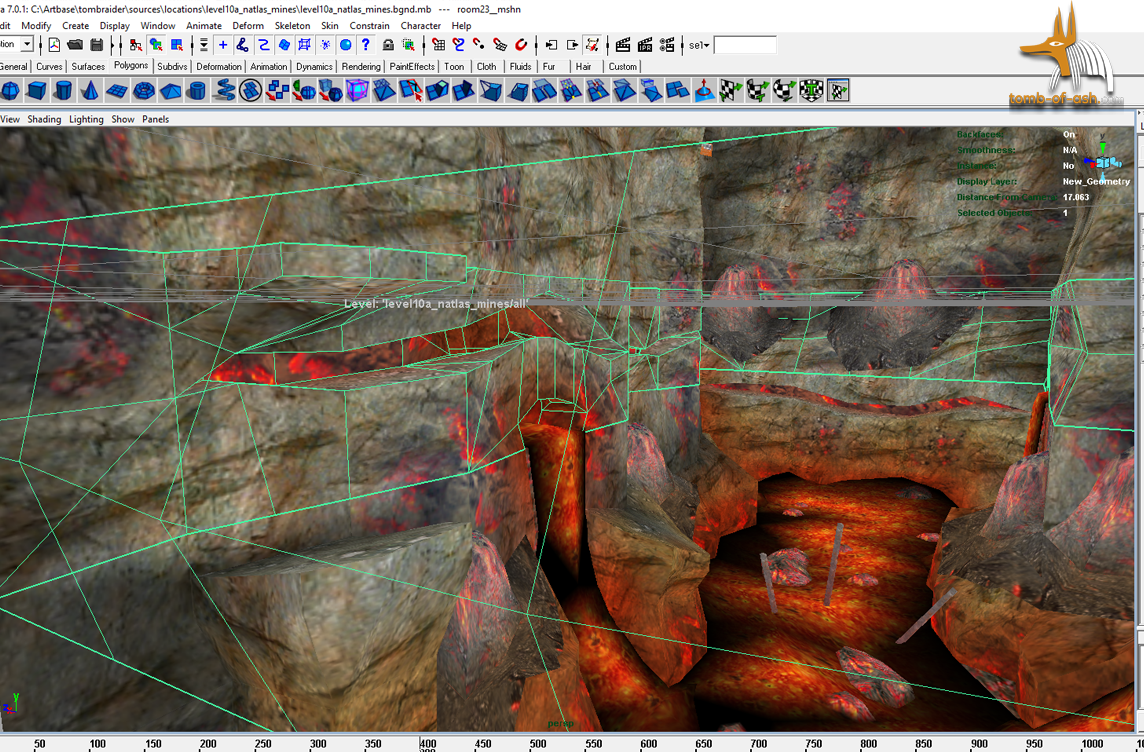
Task: Switch to the Subdivs shelf tab
Action: pos(172,66)
